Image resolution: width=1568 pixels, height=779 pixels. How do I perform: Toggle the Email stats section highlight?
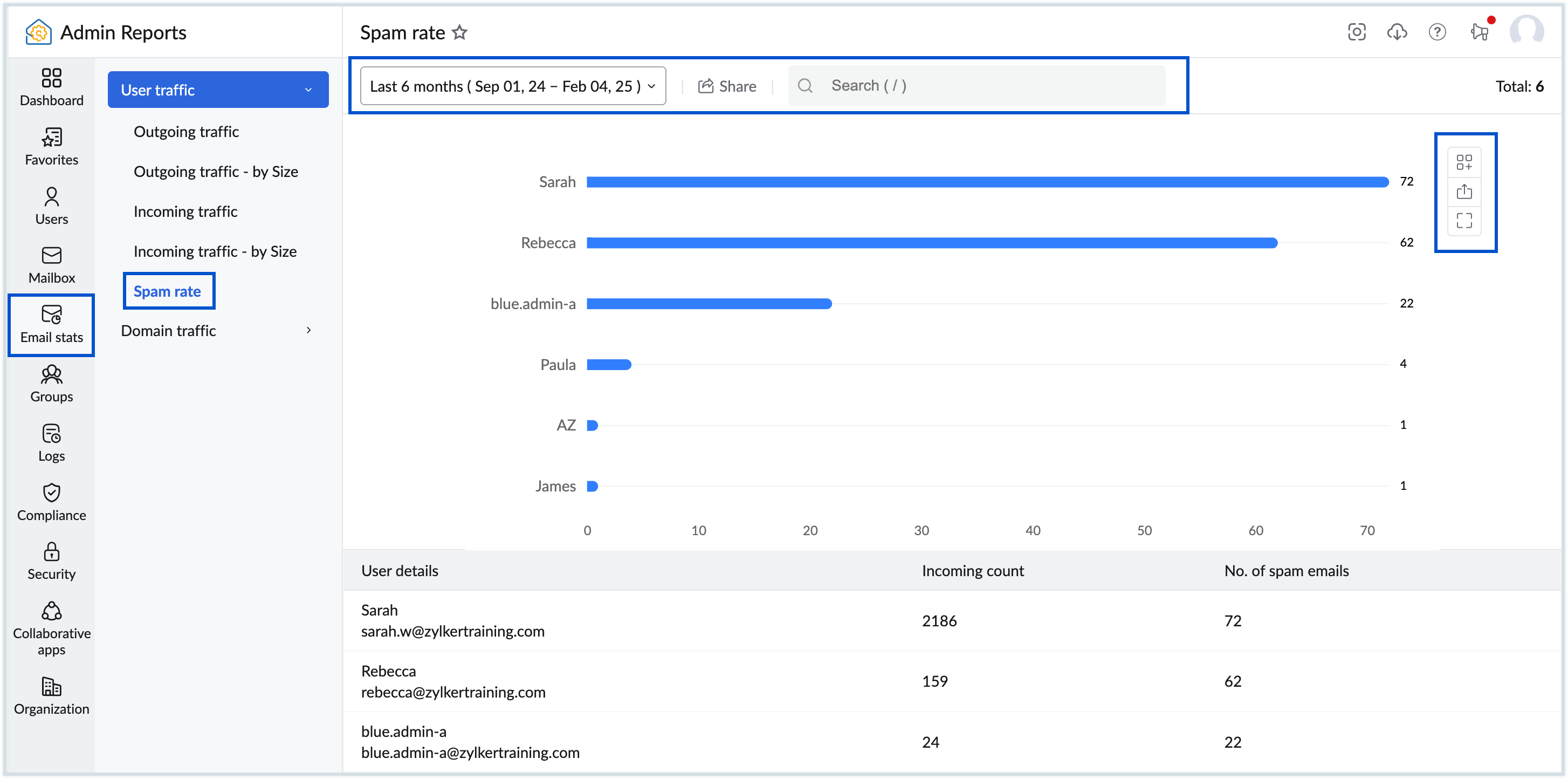(51, 325)
